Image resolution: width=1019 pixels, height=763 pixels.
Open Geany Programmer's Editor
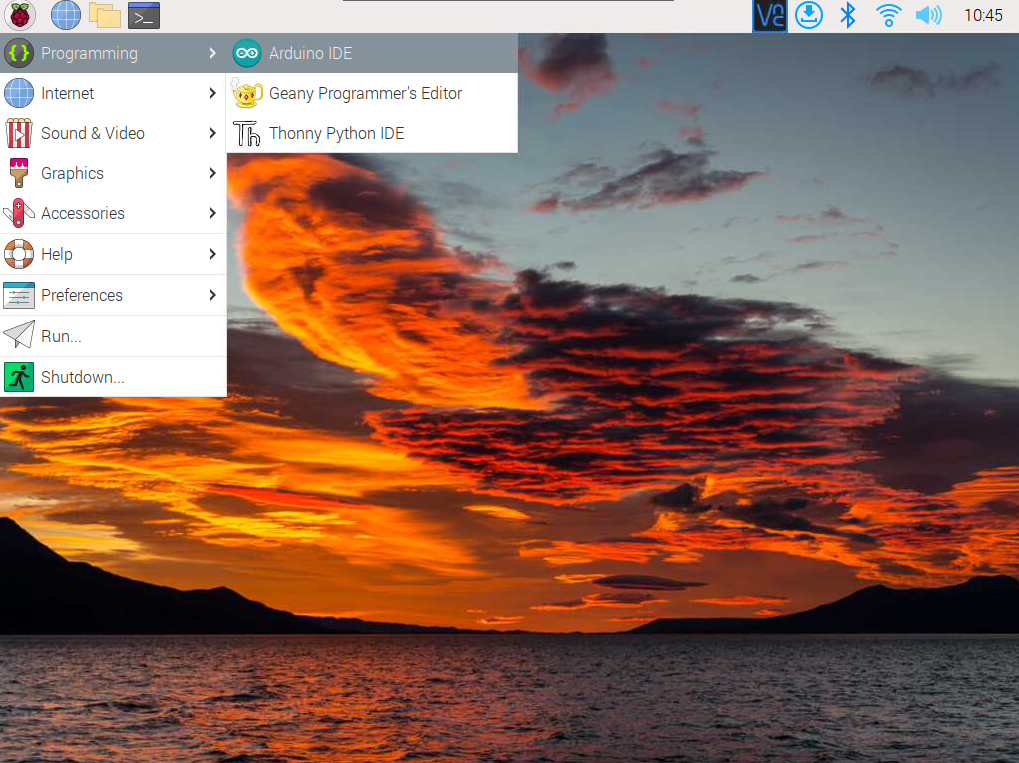[x=365, y=93]
